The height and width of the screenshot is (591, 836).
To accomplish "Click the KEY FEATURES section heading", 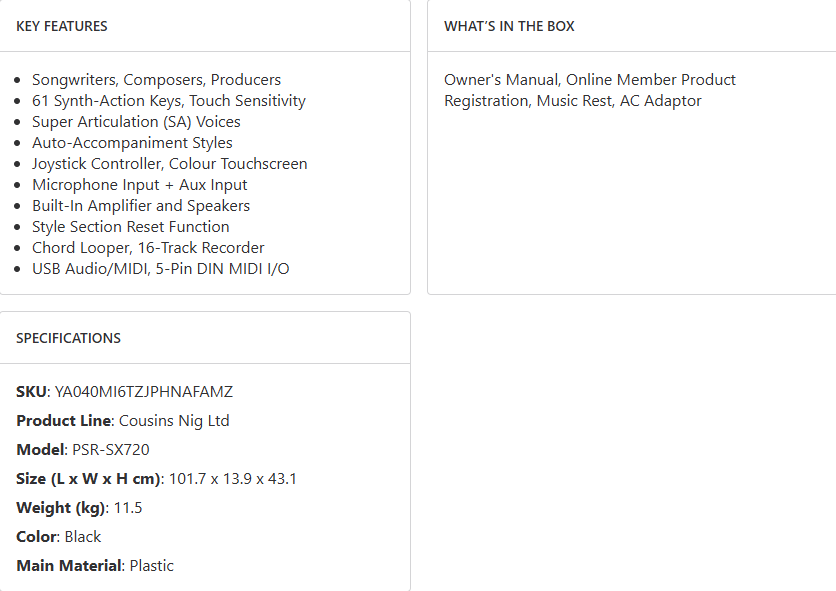I will (x=62, y=26).
